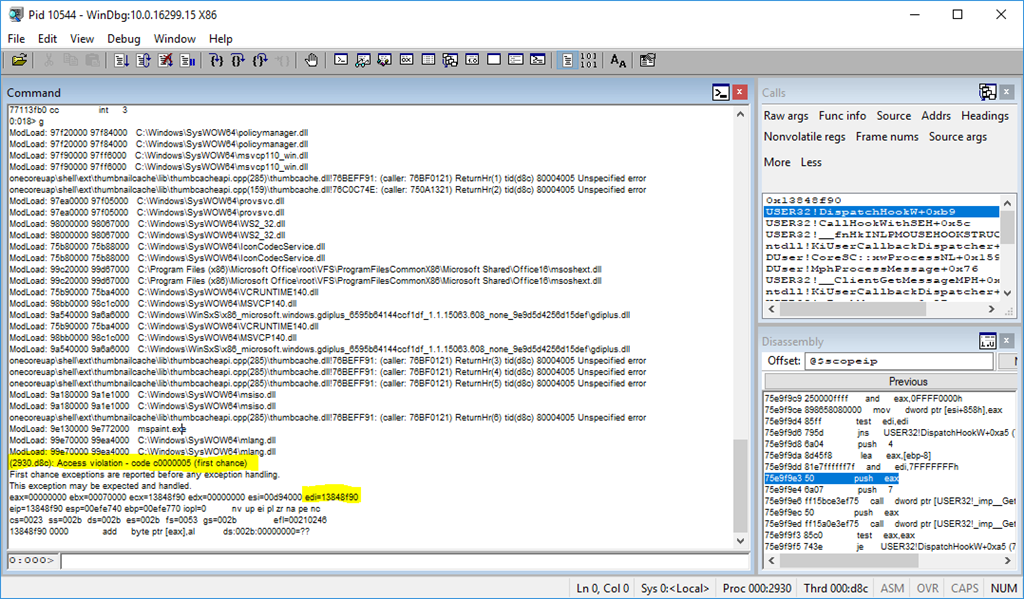1024x599 pixels.
Task: Click the Step Over toolbar icon
Action: click(238, 61)
